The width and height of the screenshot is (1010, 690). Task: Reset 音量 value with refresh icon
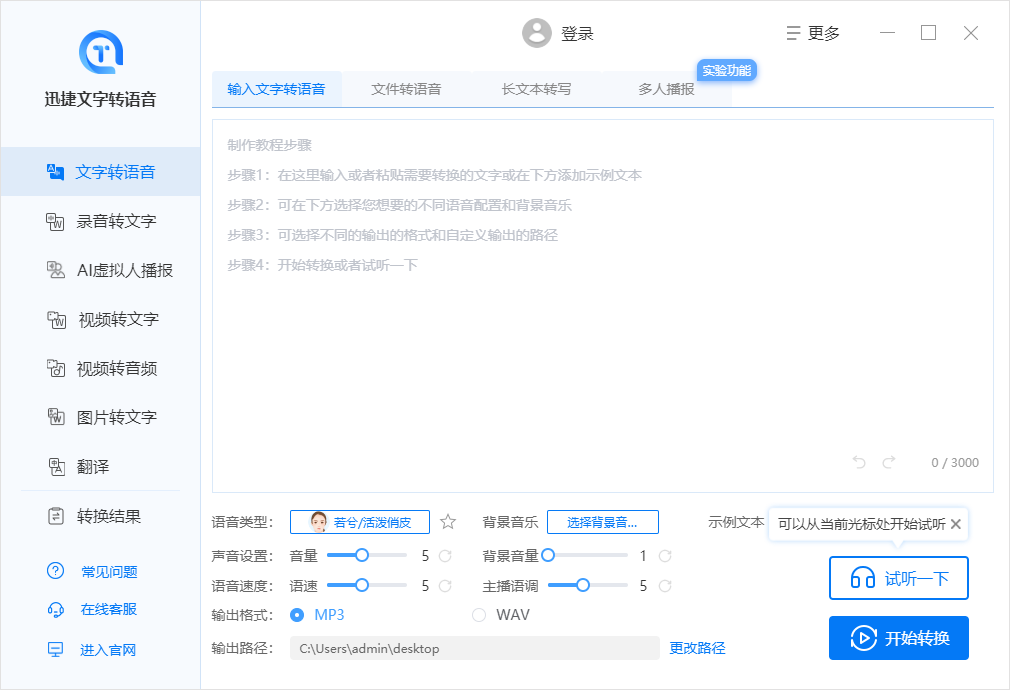point(445,556)
